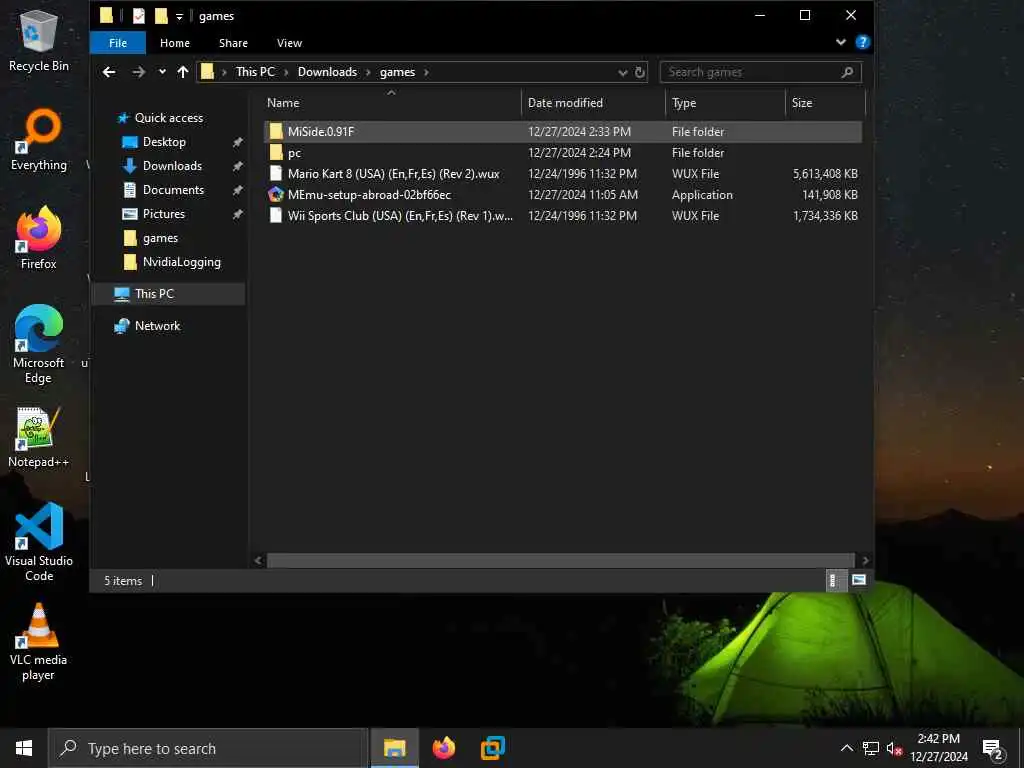
Task: Open the VLC media player shortcut
Action: 39,643
